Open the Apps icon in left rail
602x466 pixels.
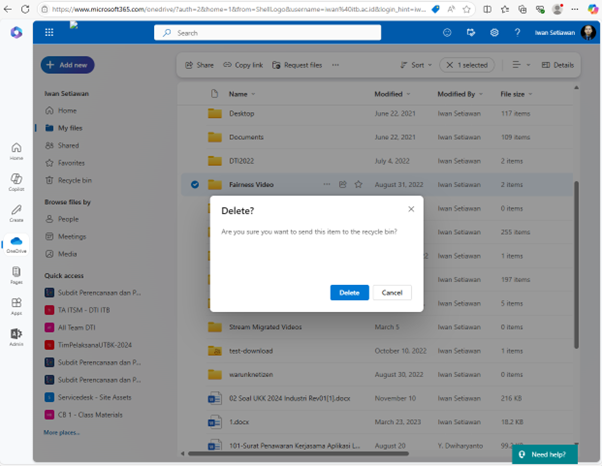(16, 304)
